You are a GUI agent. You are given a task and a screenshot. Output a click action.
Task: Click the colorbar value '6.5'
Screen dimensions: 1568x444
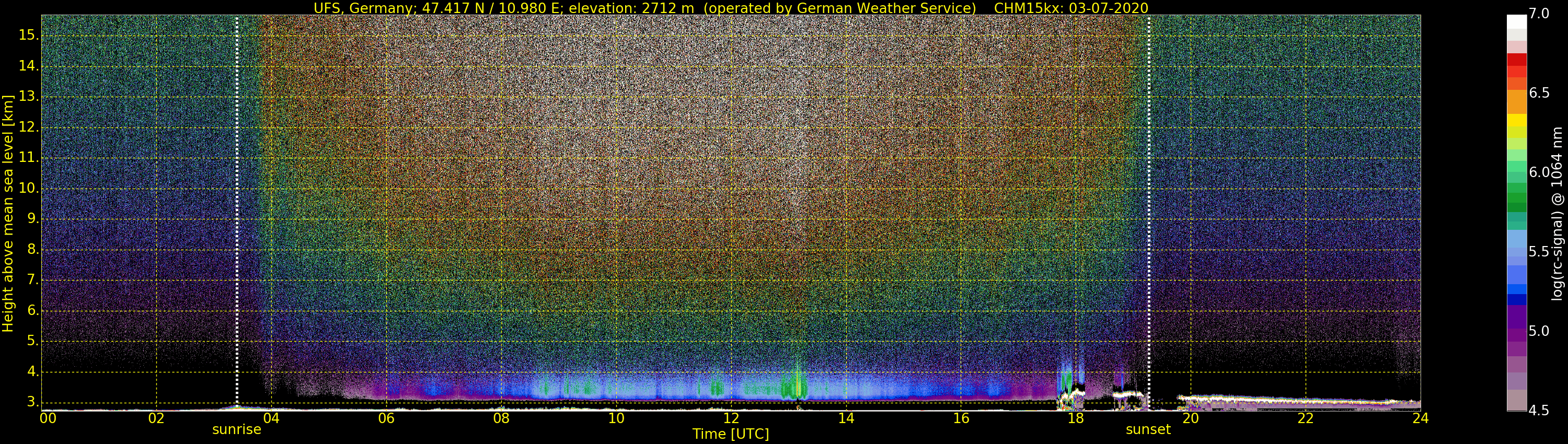click(x=1539, y=93)
